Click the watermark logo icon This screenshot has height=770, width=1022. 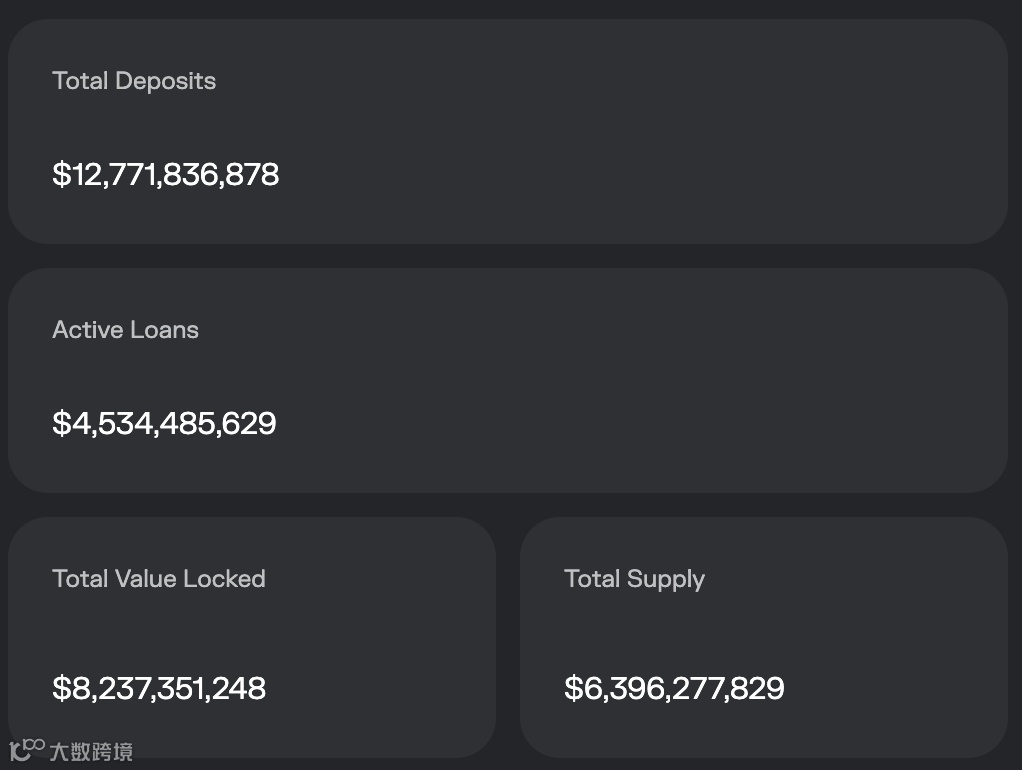(x=27, y=750)
